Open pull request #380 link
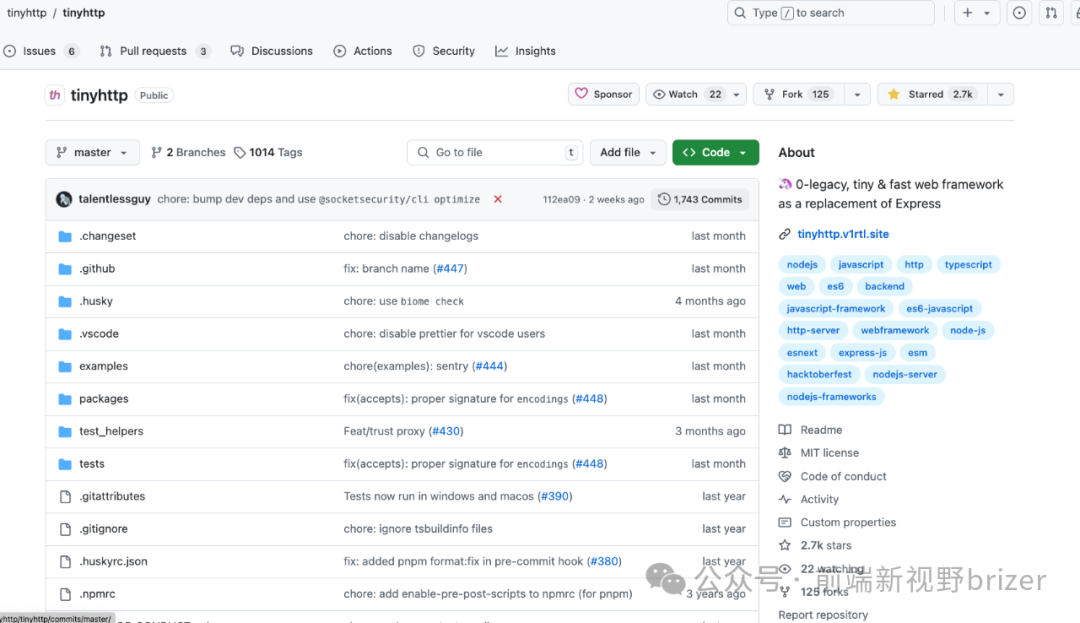This screenshot has width=1080, height=623. point(604,561)
